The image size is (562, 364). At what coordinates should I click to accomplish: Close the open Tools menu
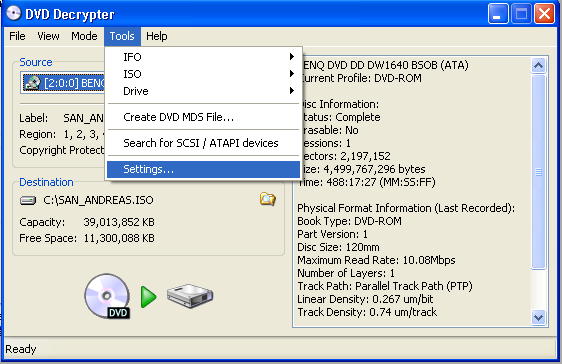(122, 36)
